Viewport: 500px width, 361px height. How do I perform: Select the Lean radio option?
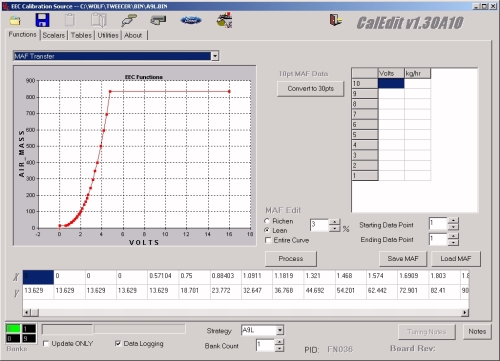click(x=267, y=230)
